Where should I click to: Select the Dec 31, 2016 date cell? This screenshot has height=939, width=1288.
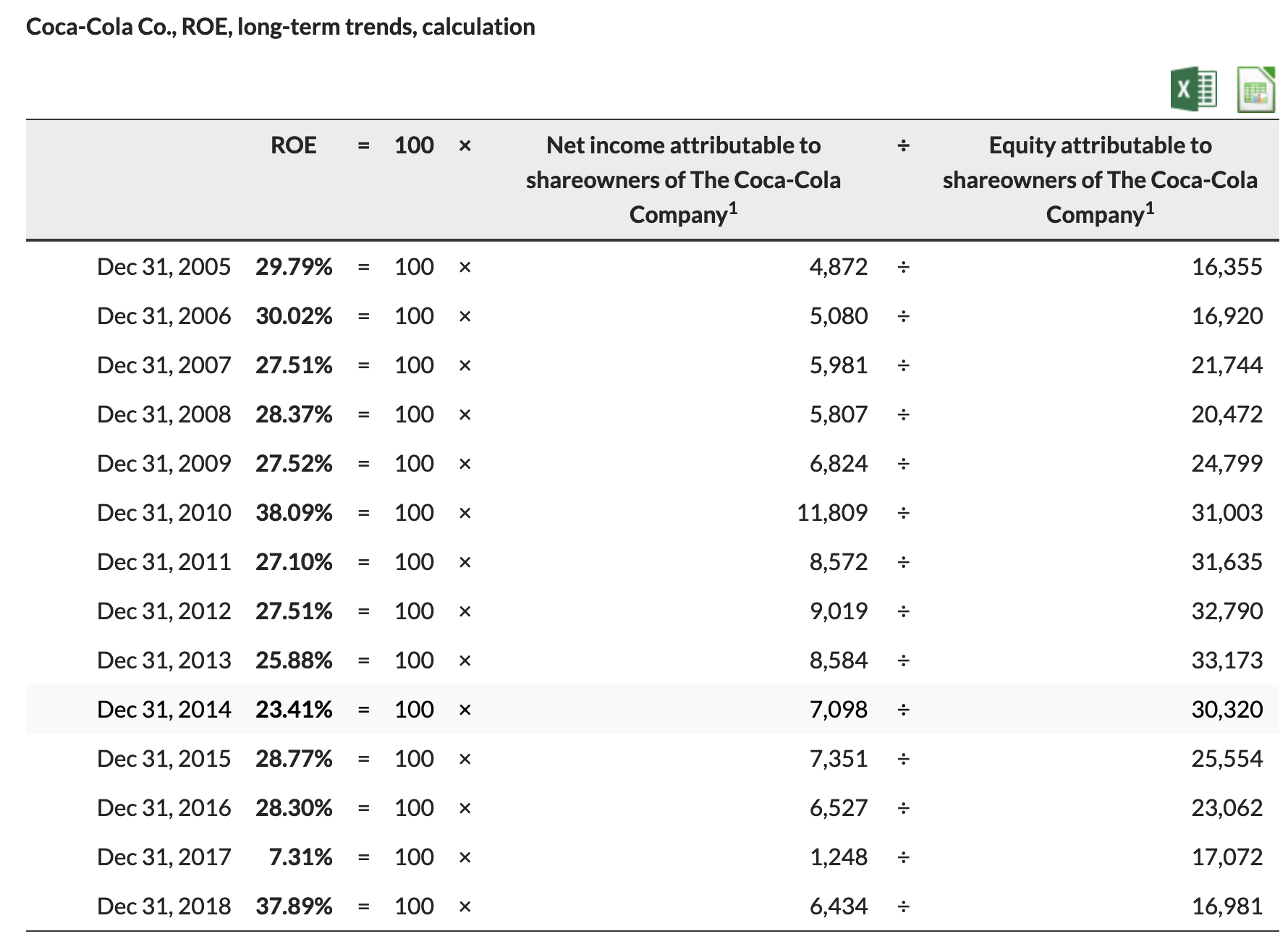tap(164, 808)
